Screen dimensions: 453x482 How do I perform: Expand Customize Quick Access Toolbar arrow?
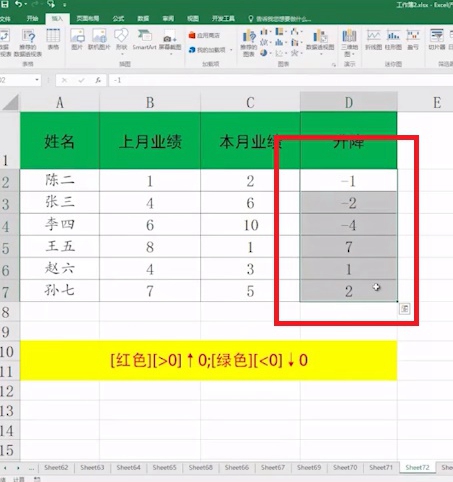[64, 5]
